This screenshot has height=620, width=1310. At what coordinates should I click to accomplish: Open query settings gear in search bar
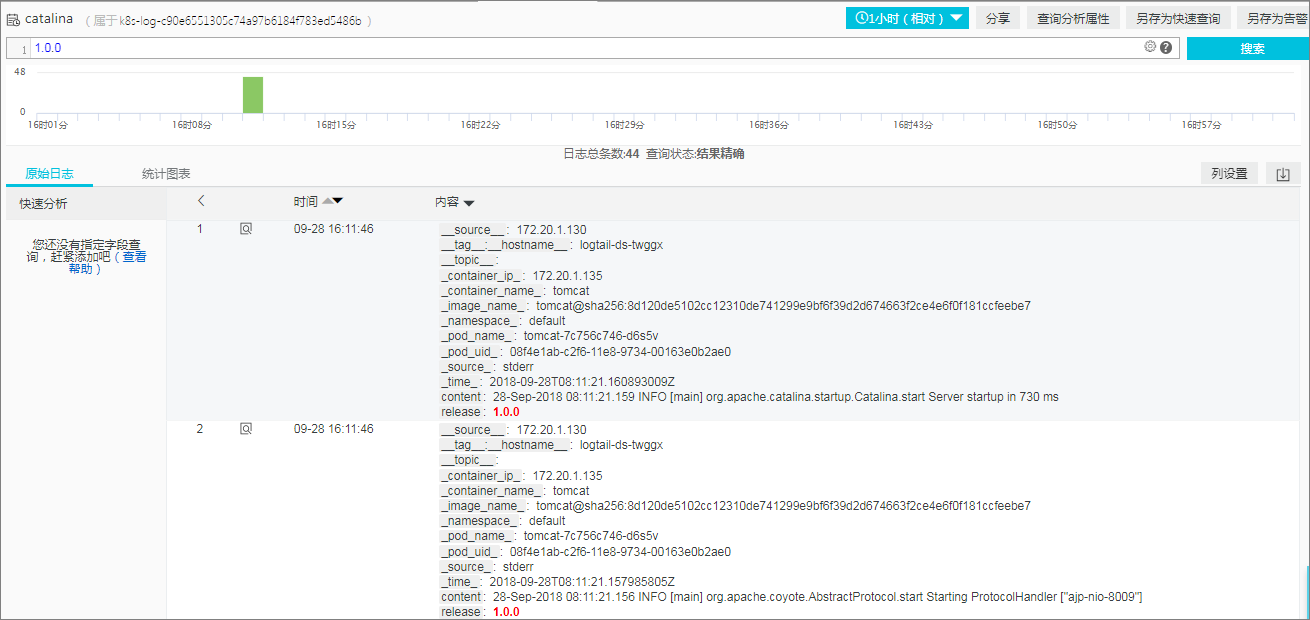click(1150, 47)
